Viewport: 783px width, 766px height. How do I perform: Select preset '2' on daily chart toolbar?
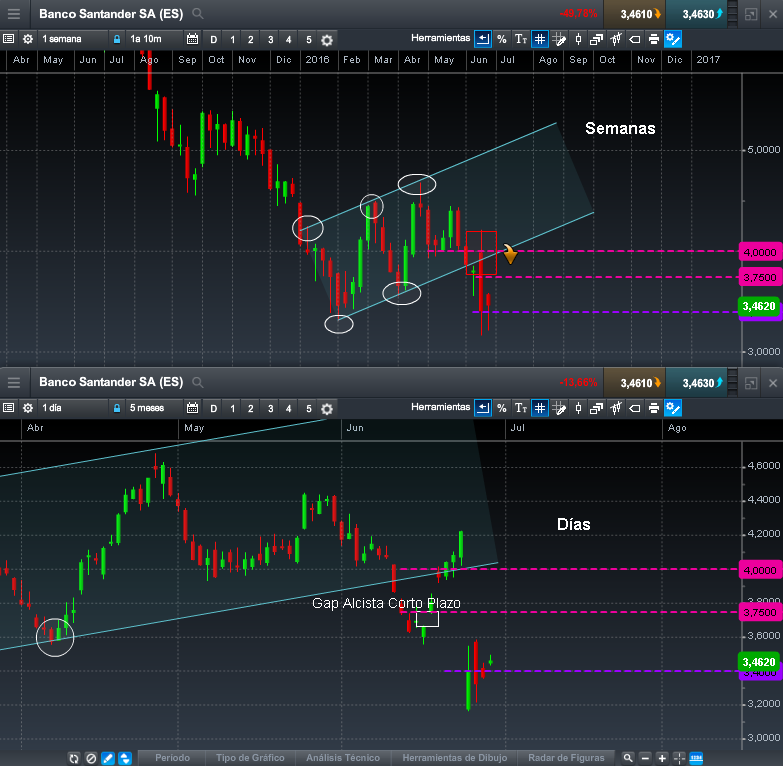tap(251, 408)
